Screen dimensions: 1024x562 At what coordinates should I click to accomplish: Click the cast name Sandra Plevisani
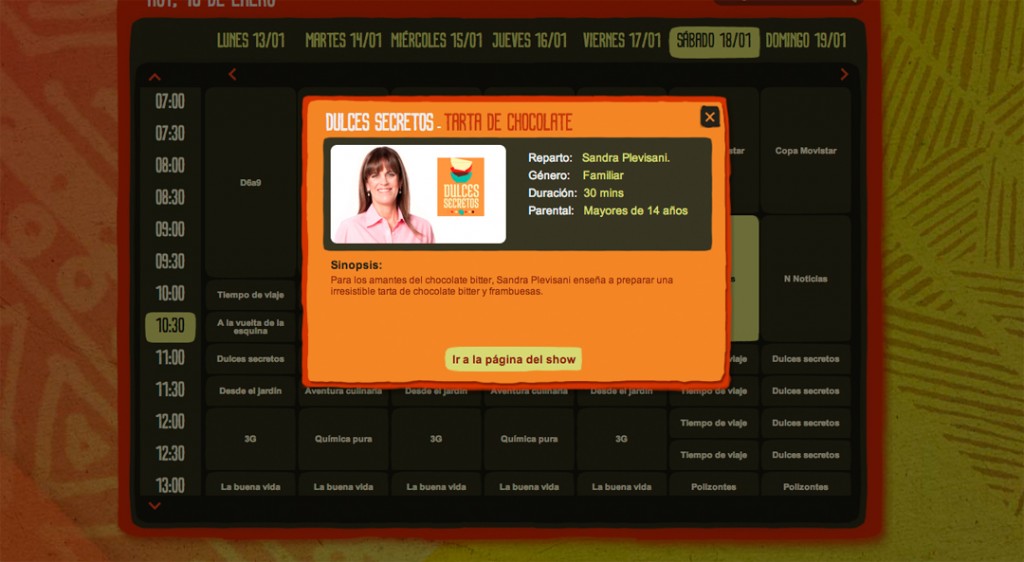(x=626, y=157)
